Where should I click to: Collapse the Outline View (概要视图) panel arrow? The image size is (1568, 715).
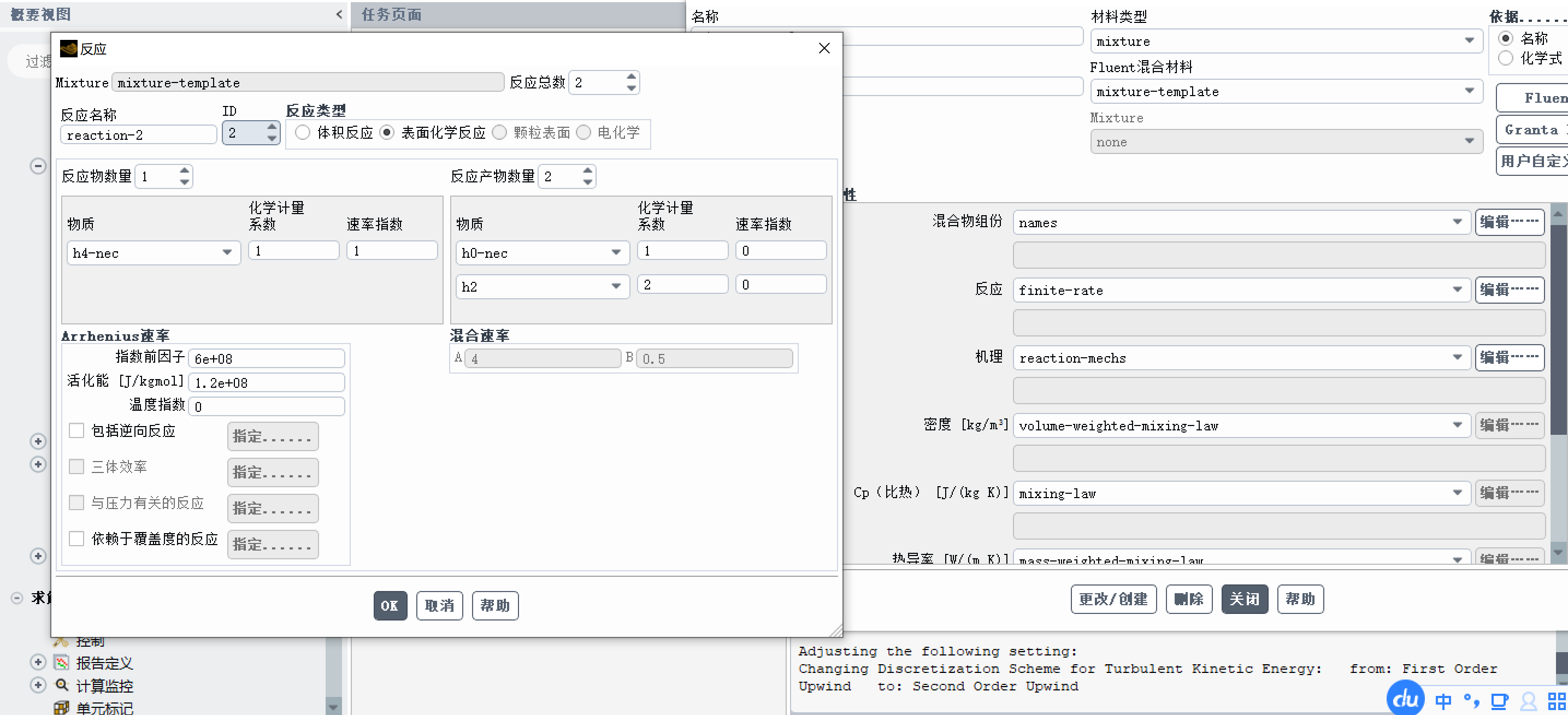[339, 14]
